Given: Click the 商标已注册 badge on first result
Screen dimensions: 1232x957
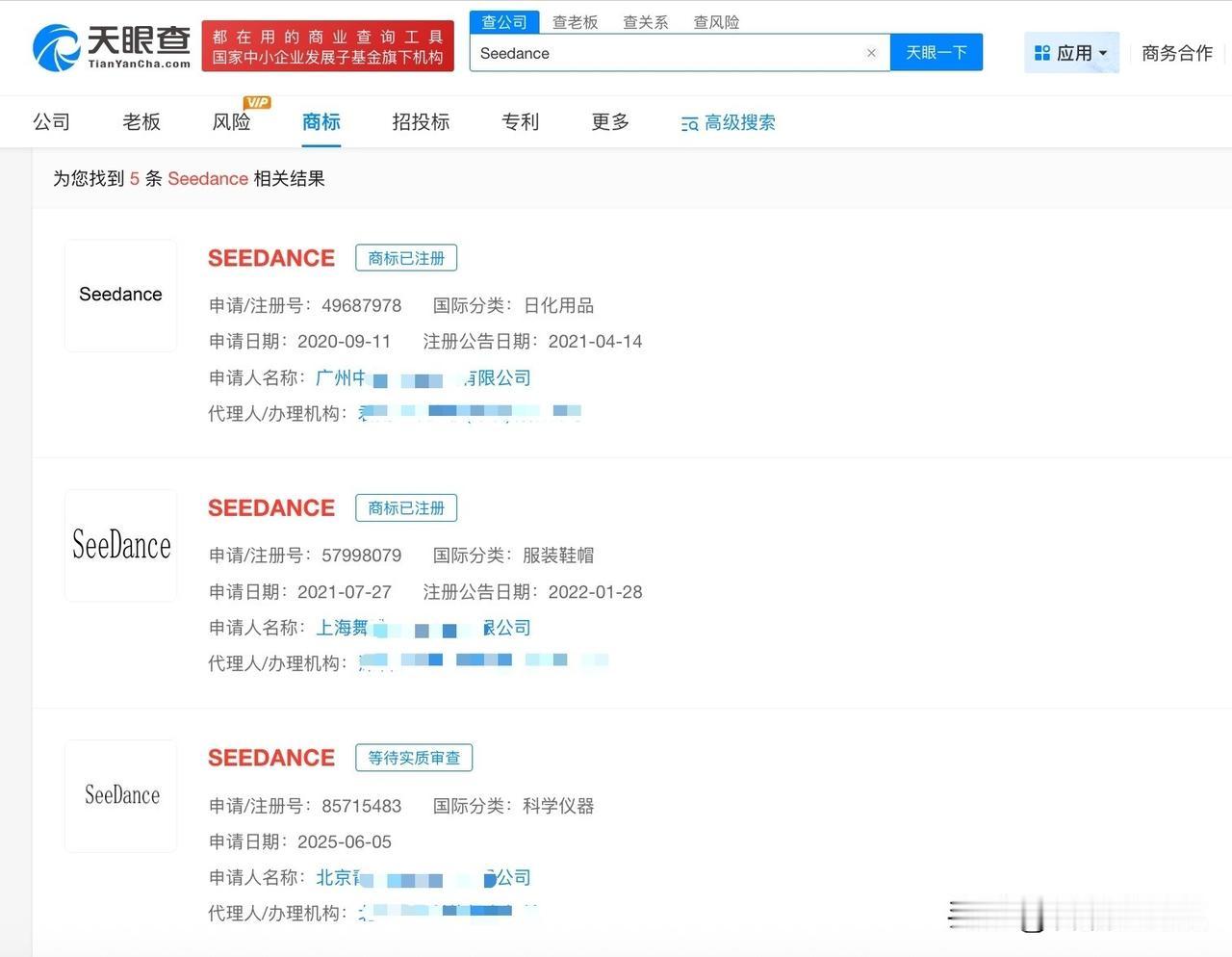Looking at the screenshot, I should 406,257.
